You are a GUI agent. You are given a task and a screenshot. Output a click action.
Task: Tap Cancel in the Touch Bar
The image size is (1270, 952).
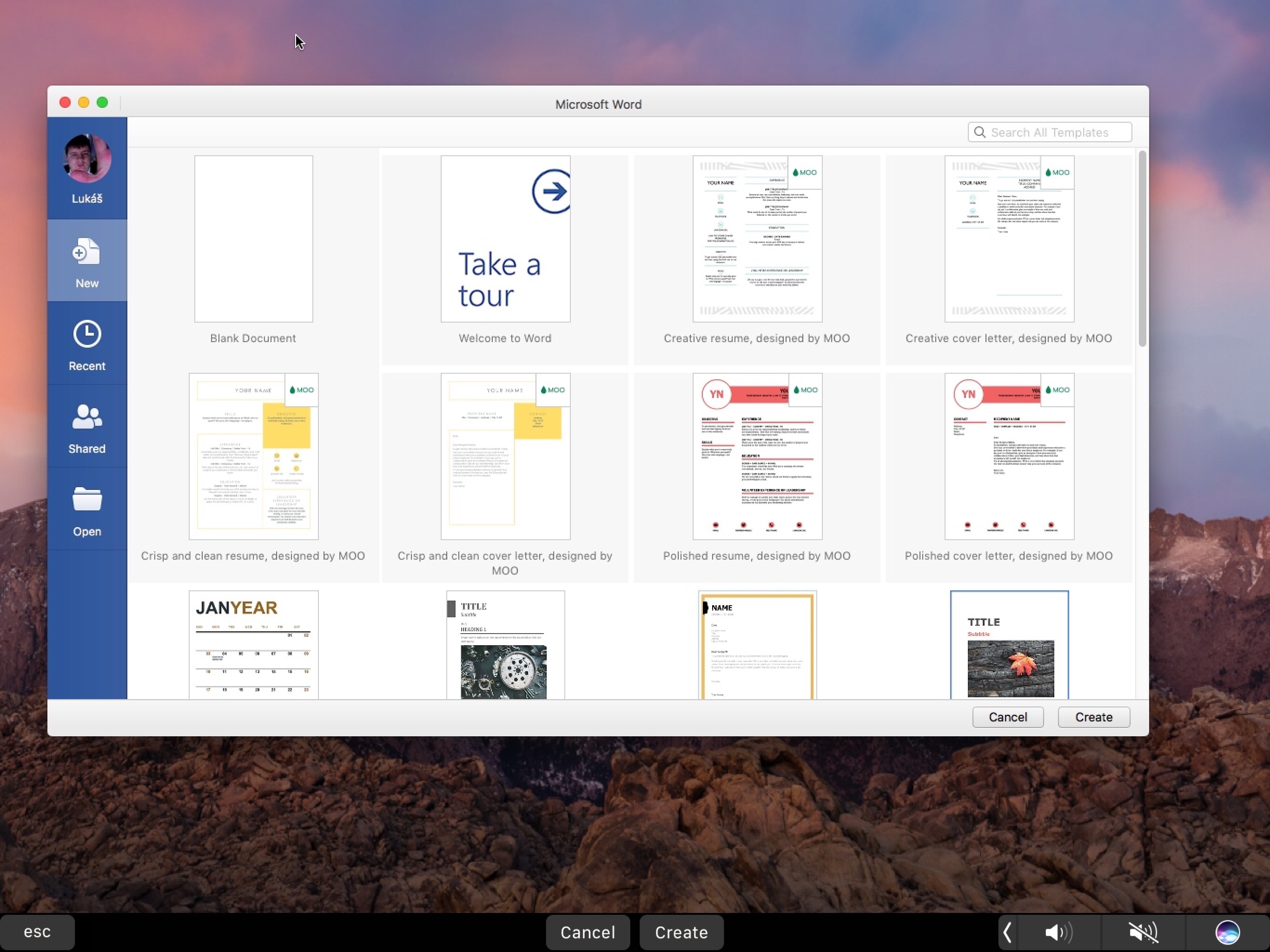(588, 932)
